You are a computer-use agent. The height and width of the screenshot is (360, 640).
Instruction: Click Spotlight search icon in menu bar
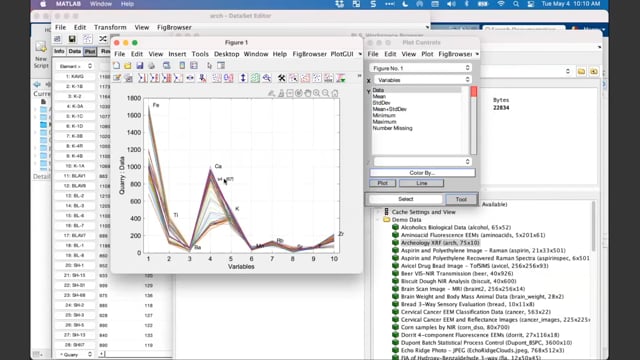pyautogui.click(x=516, y=4)
